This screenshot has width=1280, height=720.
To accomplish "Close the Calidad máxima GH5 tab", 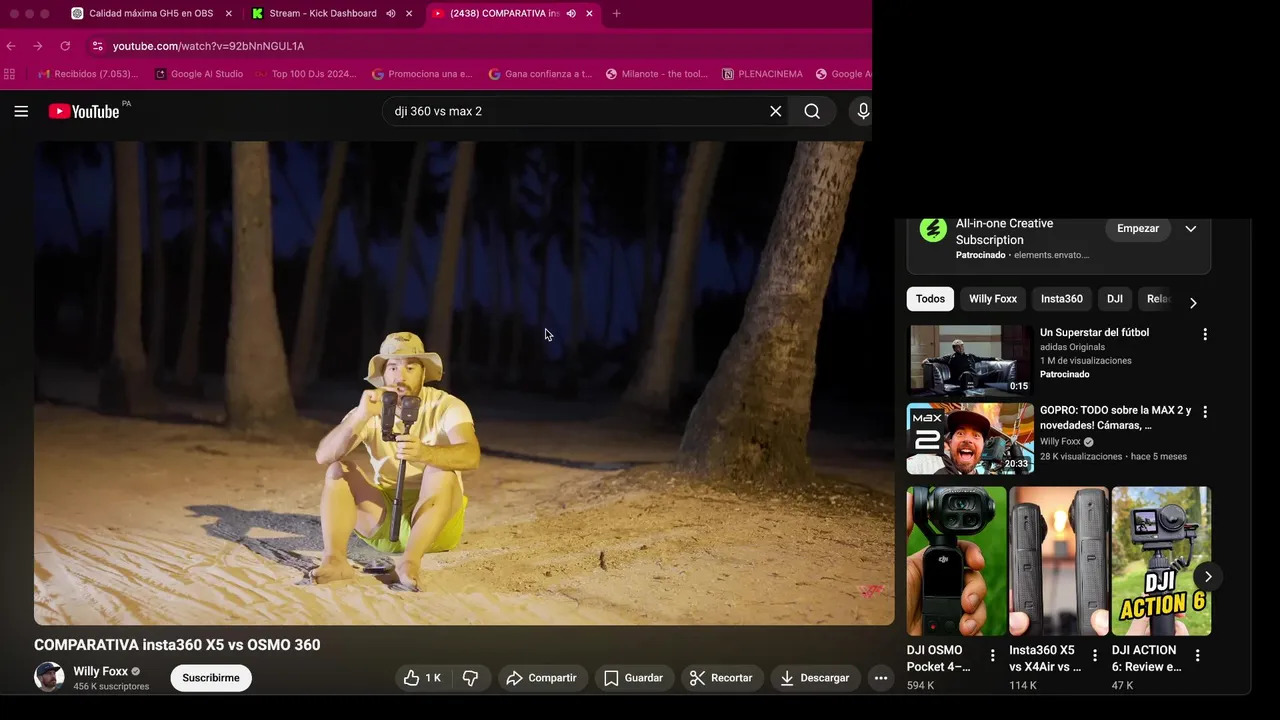I will click(228, 13).
